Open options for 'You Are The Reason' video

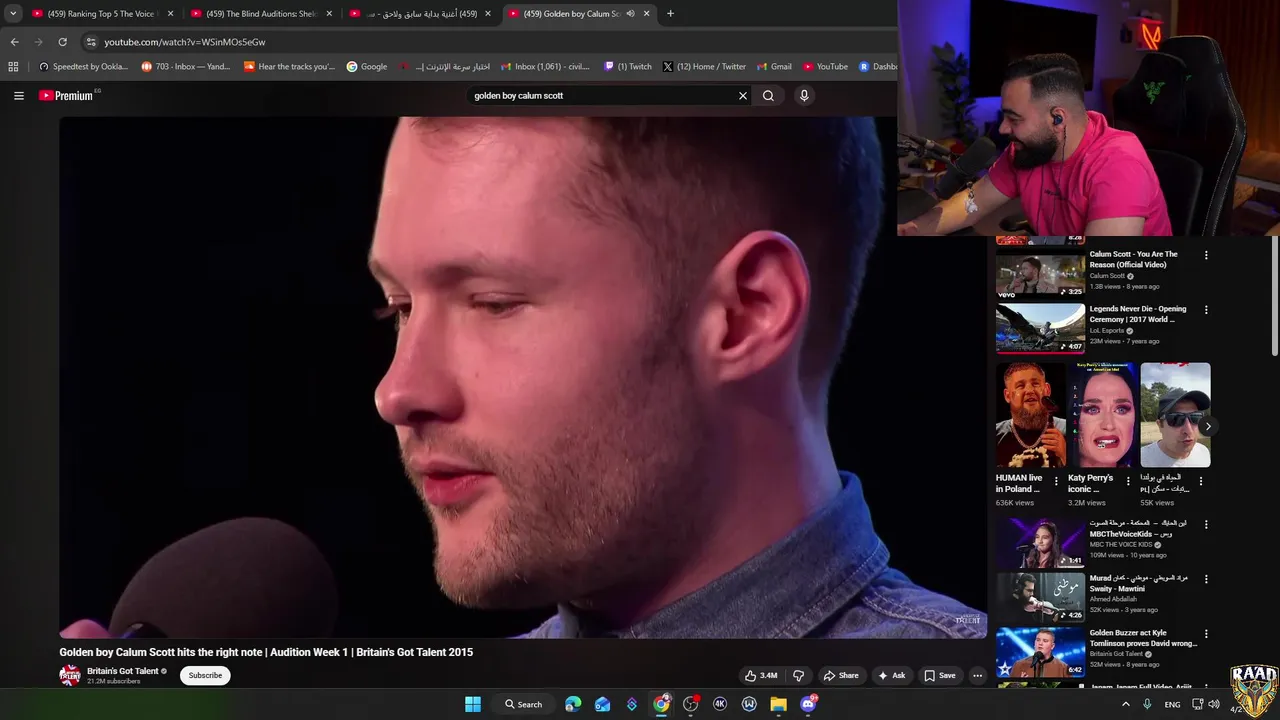tap(1206, 255)
